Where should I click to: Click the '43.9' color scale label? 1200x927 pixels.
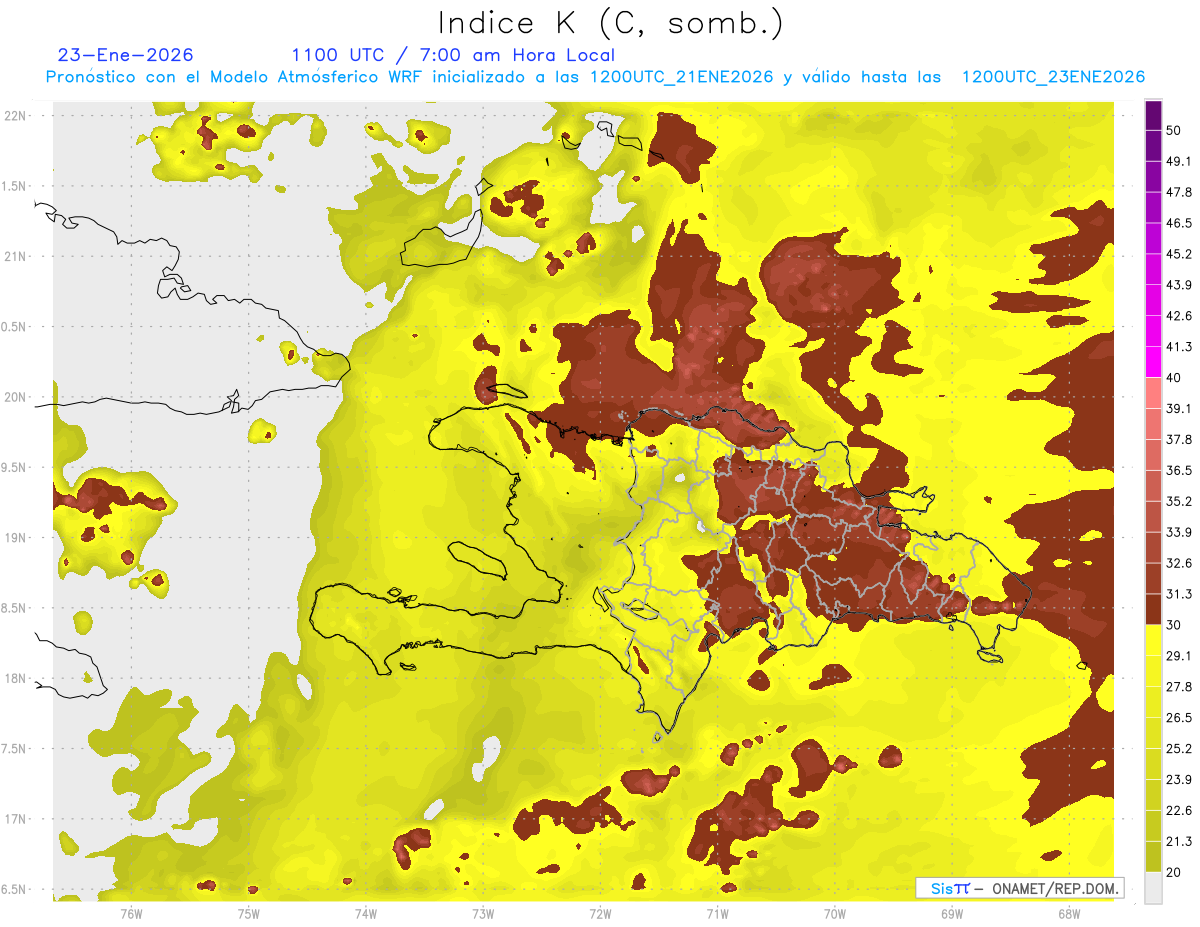[x=1179, y=285]
